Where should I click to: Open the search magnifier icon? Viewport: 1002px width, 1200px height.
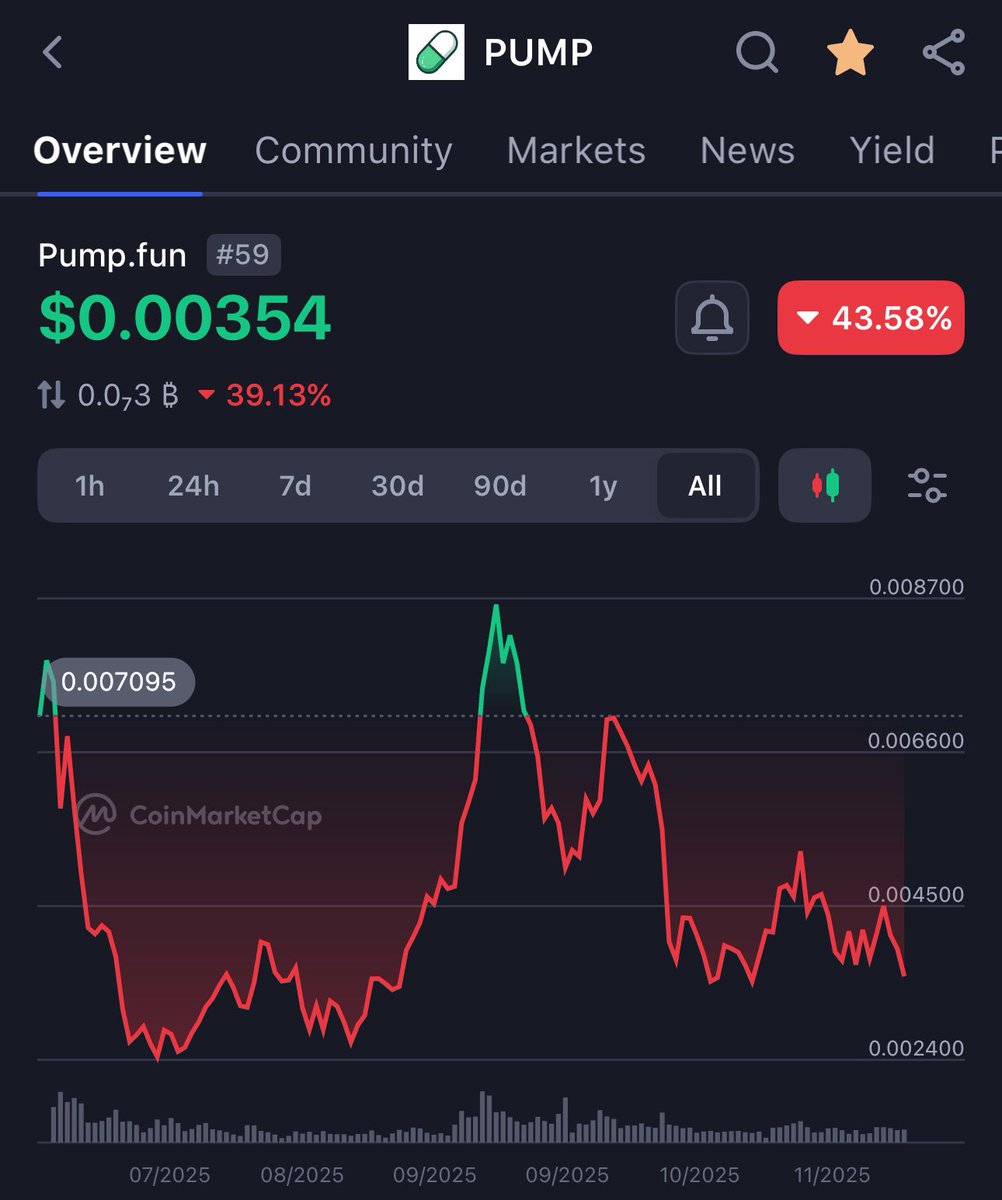click(x=757, y=52)
